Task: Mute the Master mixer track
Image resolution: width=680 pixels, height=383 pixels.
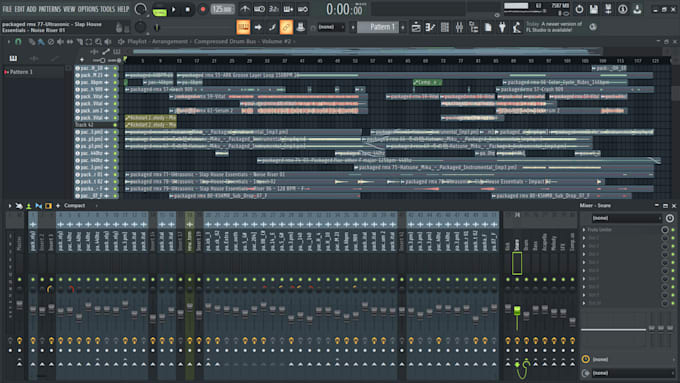Action: 20,279
